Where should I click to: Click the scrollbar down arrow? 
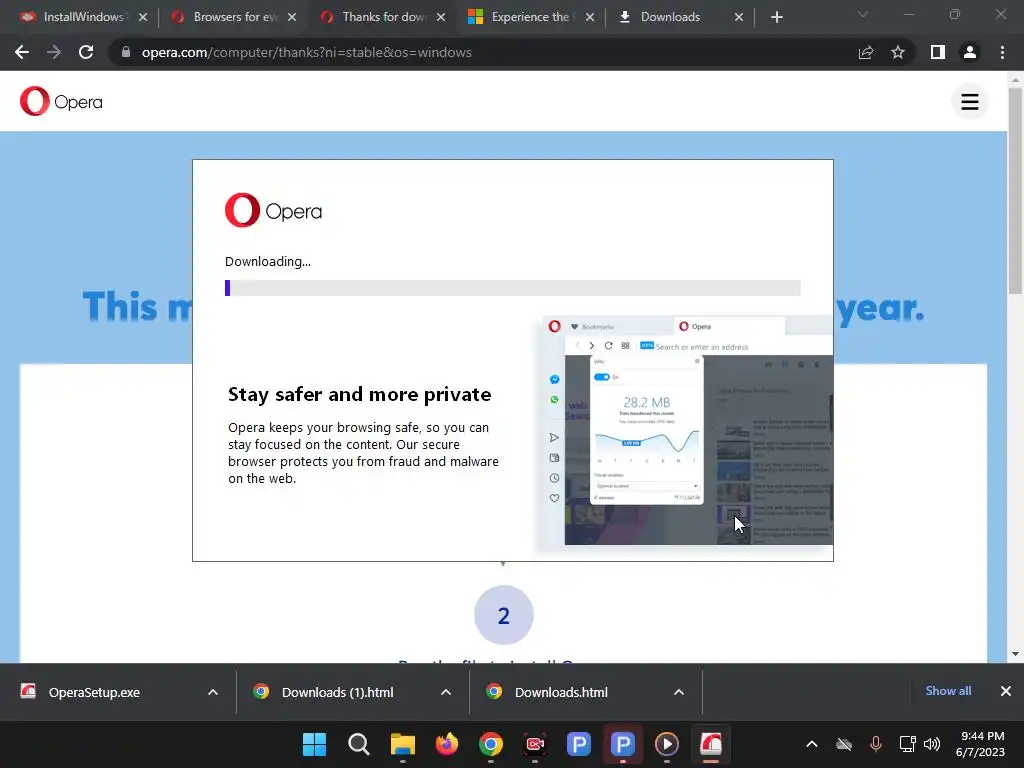[1015, 654]
